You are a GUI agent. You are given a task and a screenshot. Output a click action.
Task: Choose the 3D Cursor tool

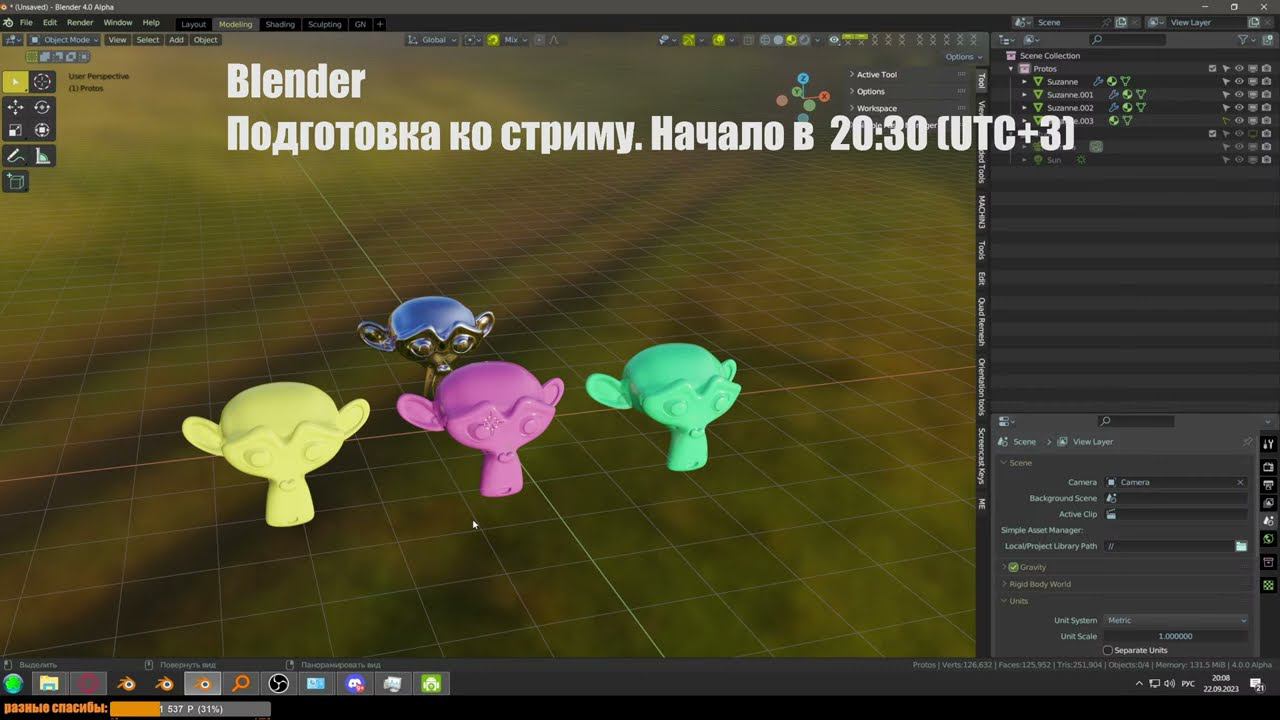point(42,82)
